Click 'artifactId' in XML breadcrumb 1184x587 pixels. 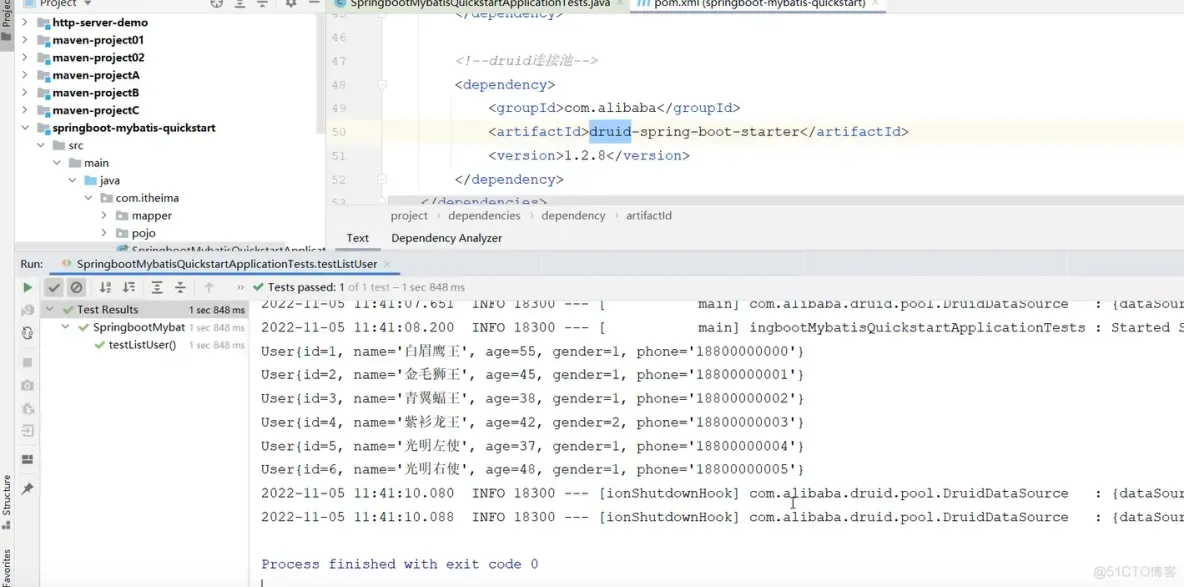click(649, 215)
